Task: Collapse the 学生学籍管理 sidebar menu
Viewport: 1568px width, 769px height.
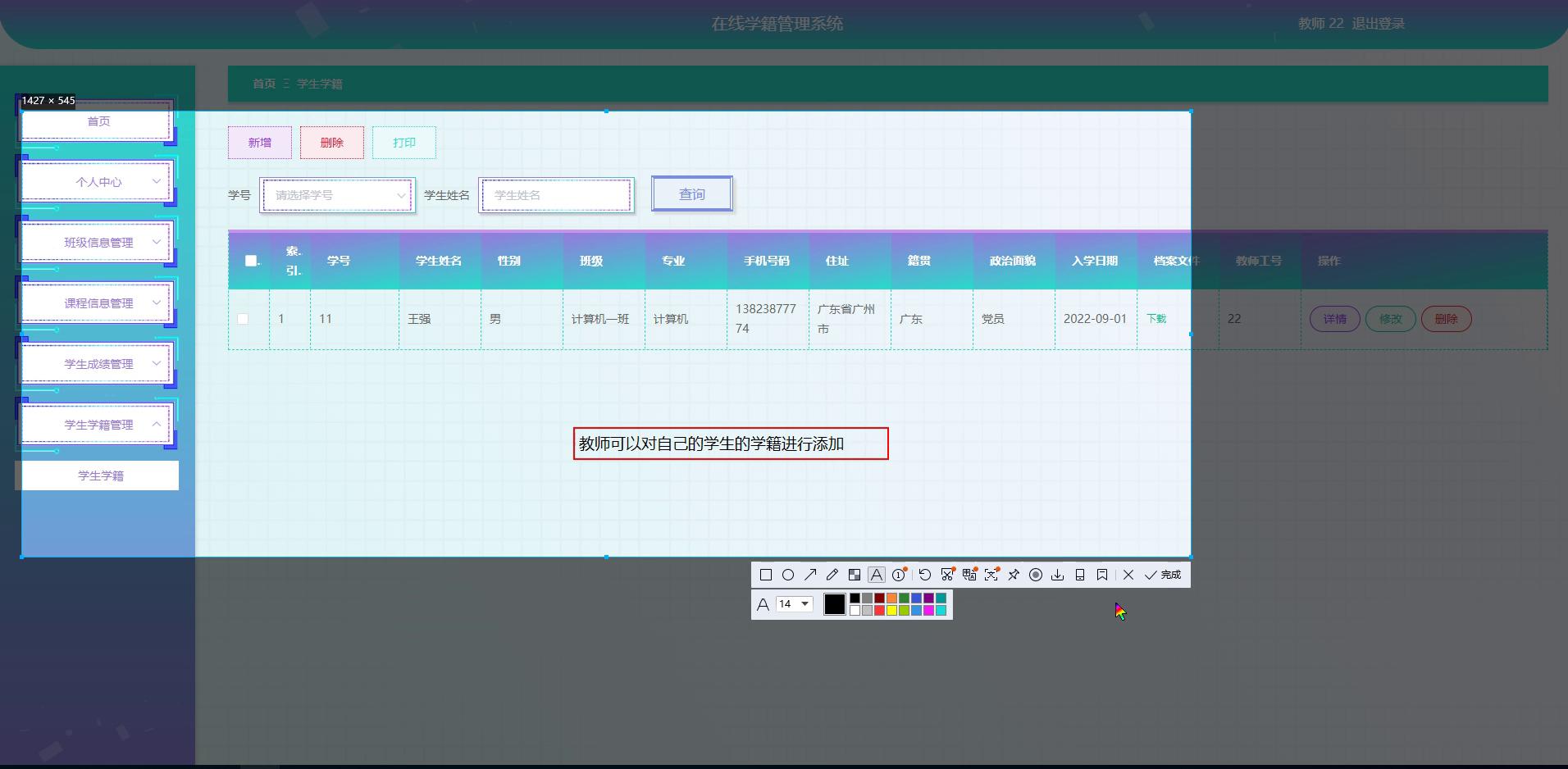Action: click(x=97, y=425)
